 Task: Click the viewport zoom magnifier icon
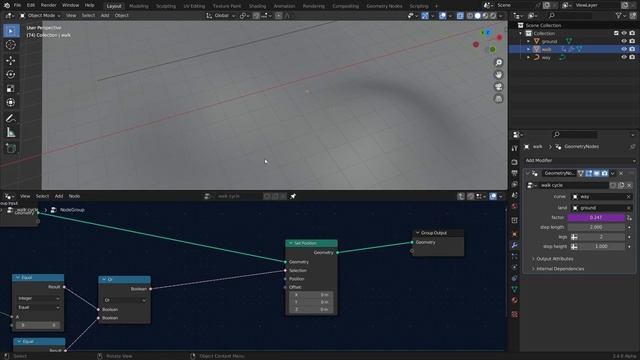pos(498,62)
